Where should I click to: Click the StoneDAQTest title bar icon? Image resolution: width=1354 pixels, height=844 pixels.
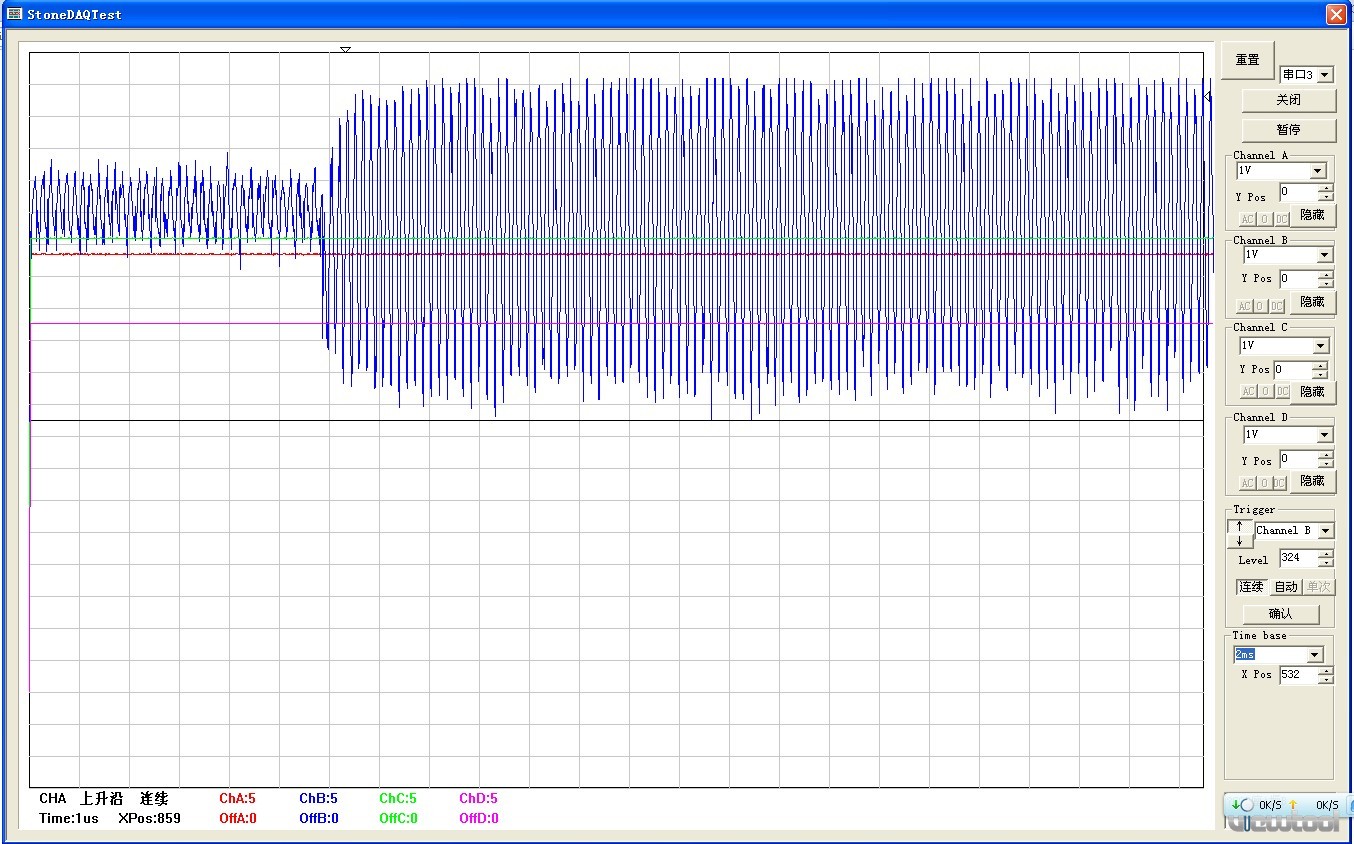click(x=14, y=14)
